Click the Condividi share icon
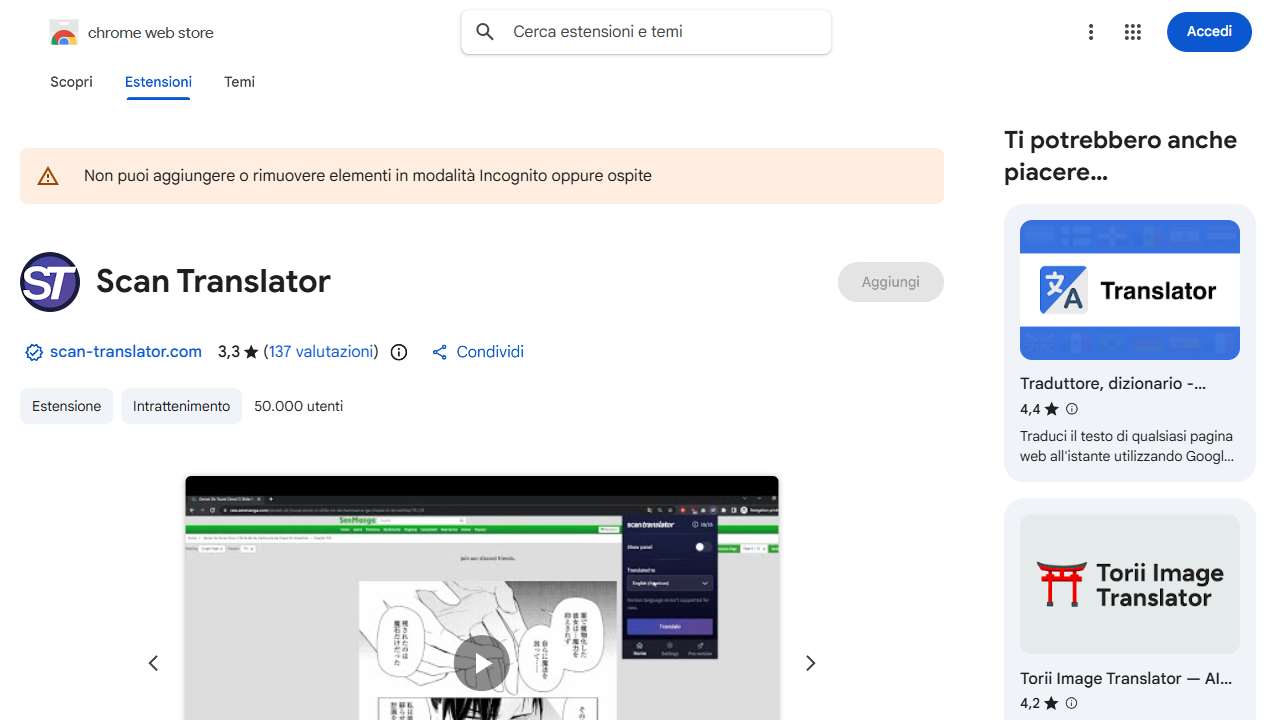The width and height of the screenshot is (1280, 720). (439, 352)
